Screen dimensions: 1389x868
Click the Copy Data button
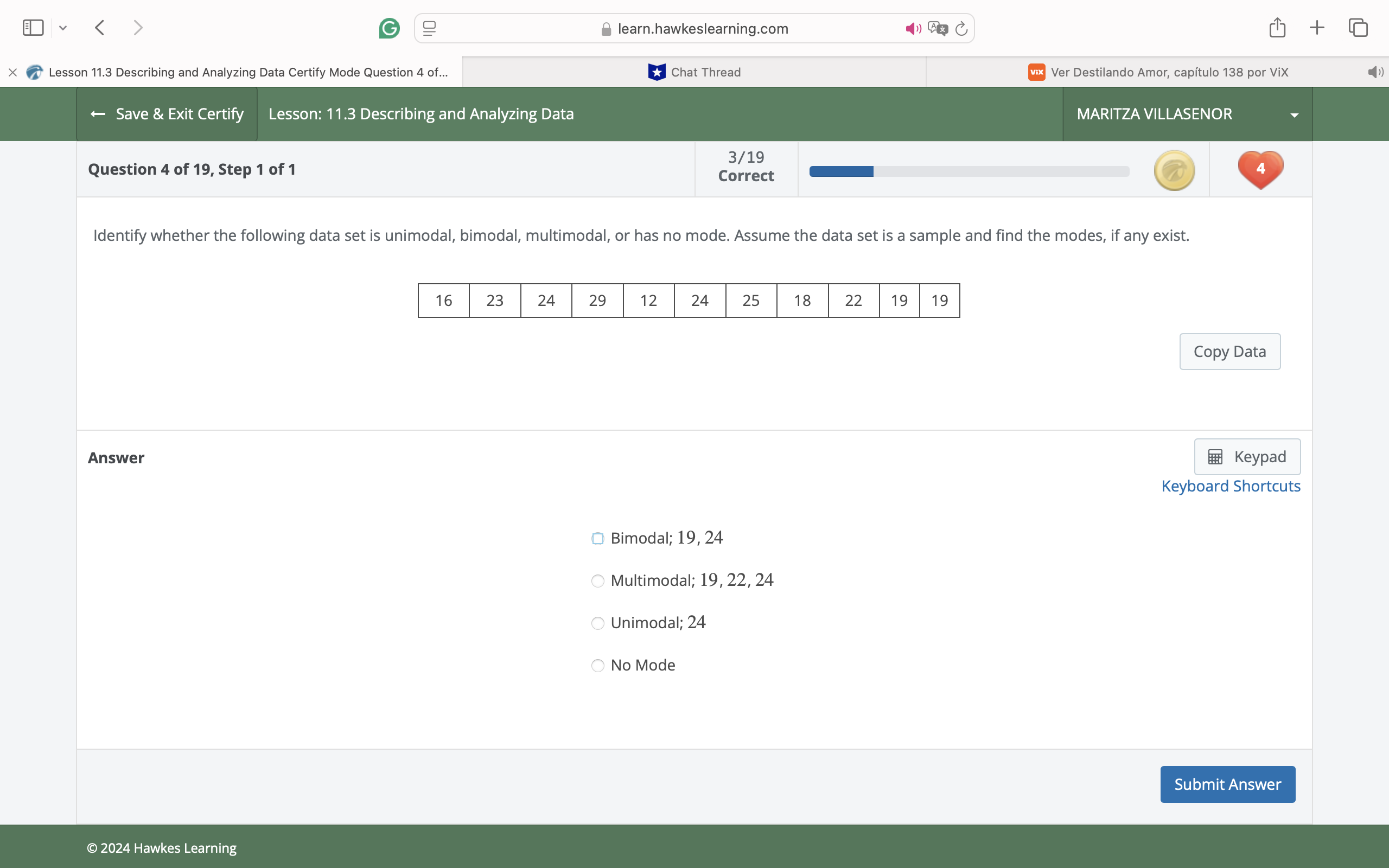pos(1229,351)
